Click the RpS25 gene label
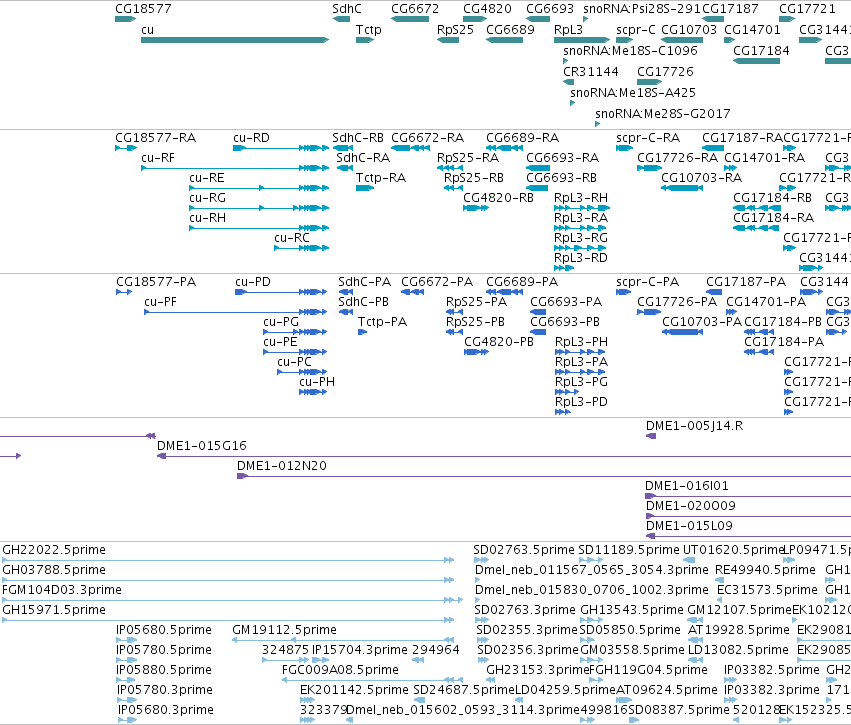 (455, 30)
